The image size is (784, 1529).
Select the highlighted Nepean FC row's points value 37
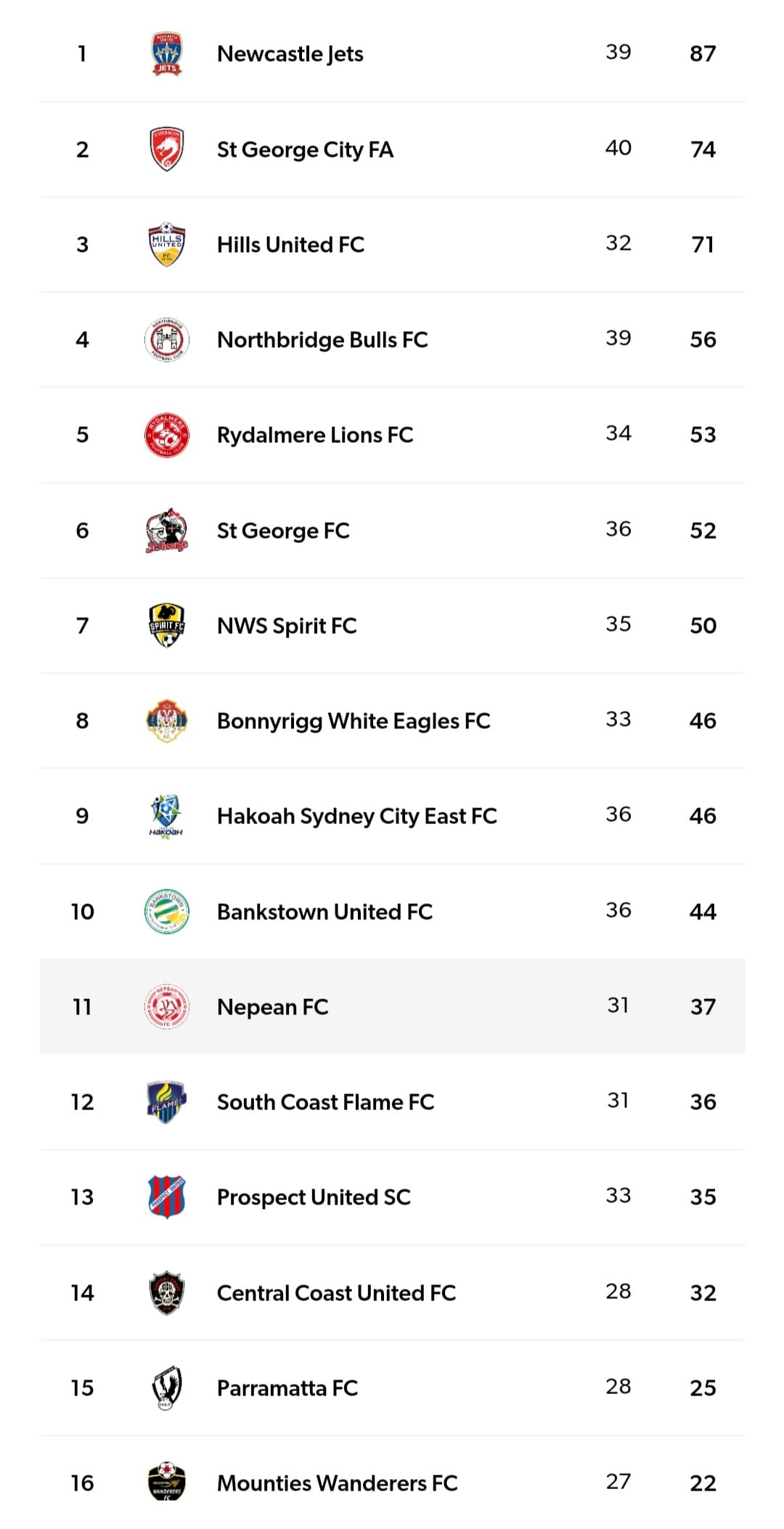point(703,1007)
